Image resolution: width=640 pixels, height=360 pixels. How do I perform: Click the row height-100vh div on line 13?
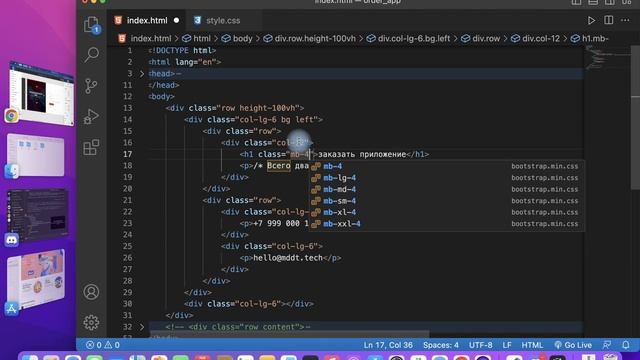pos(235,108)
